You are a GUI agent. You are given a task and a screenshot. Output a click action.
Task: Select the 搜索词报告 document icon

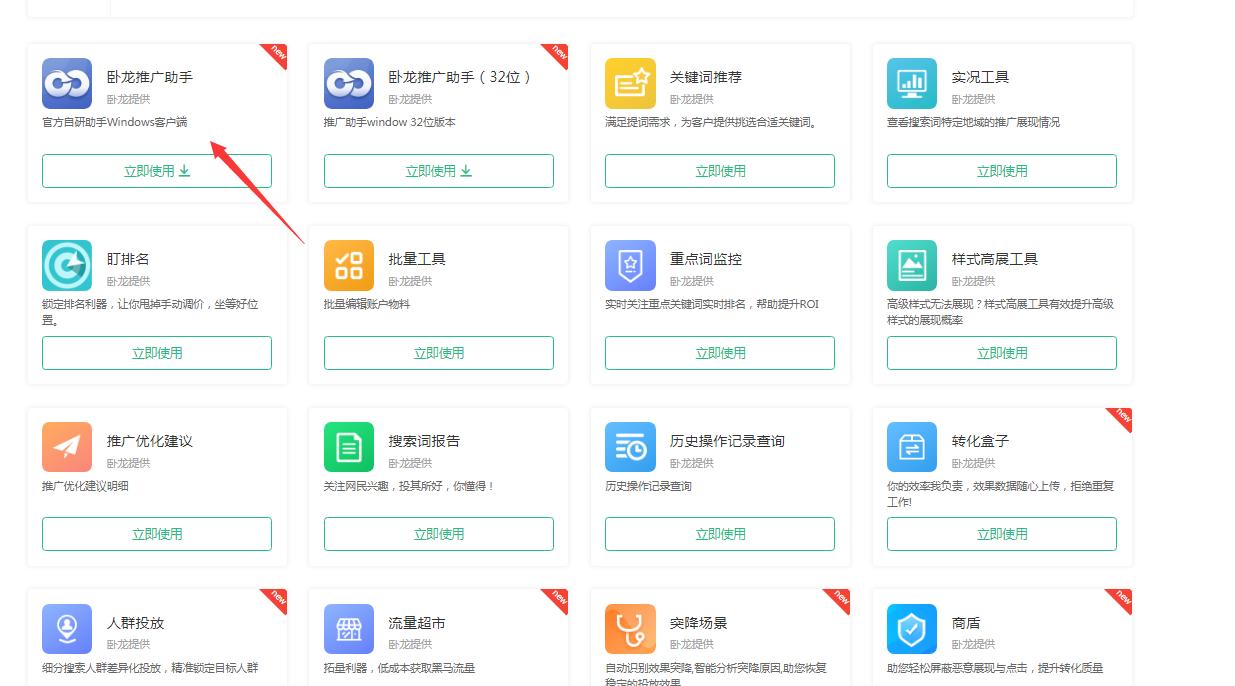(x=348, y=447)
